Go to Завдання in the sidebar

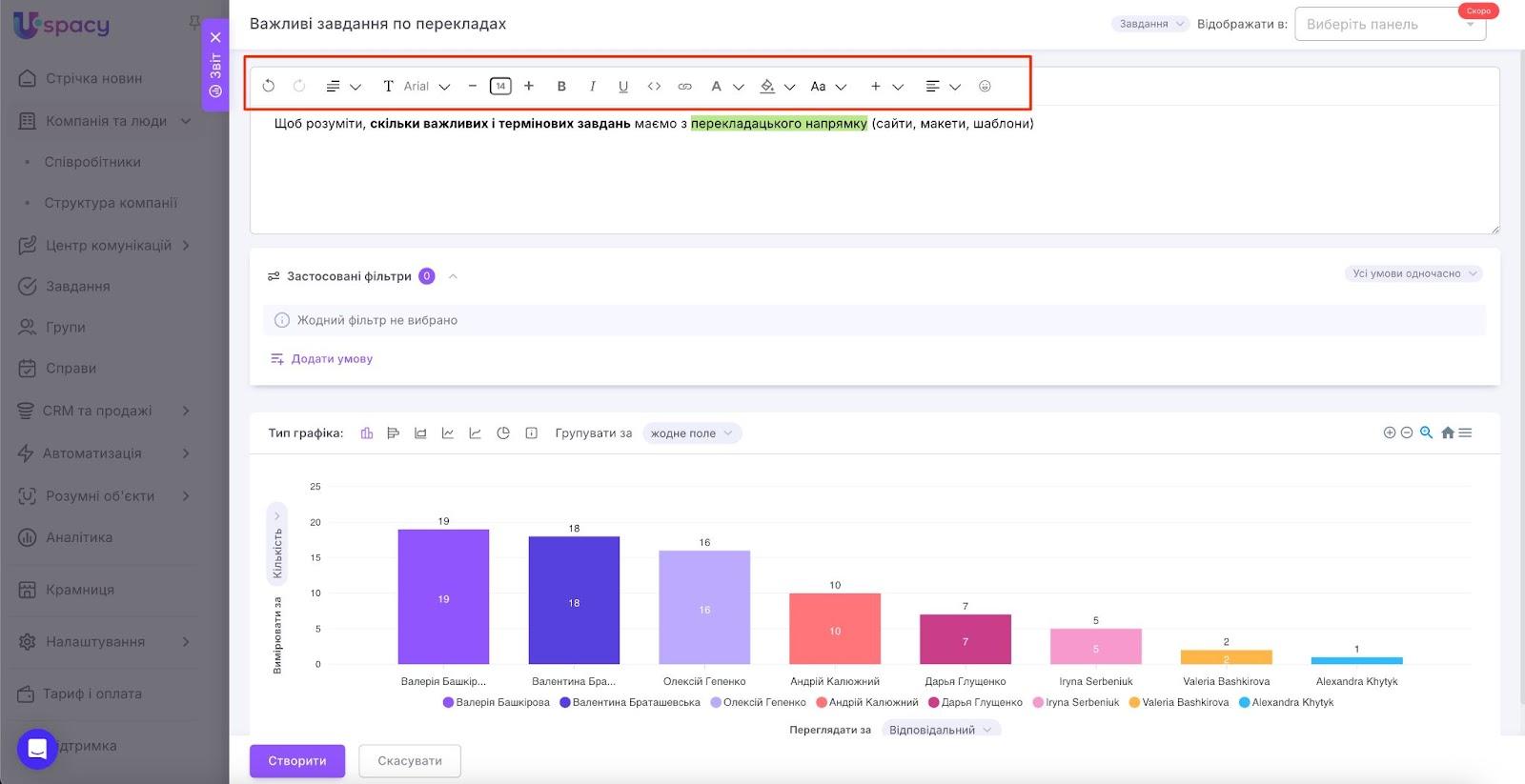tap(77, 286)
